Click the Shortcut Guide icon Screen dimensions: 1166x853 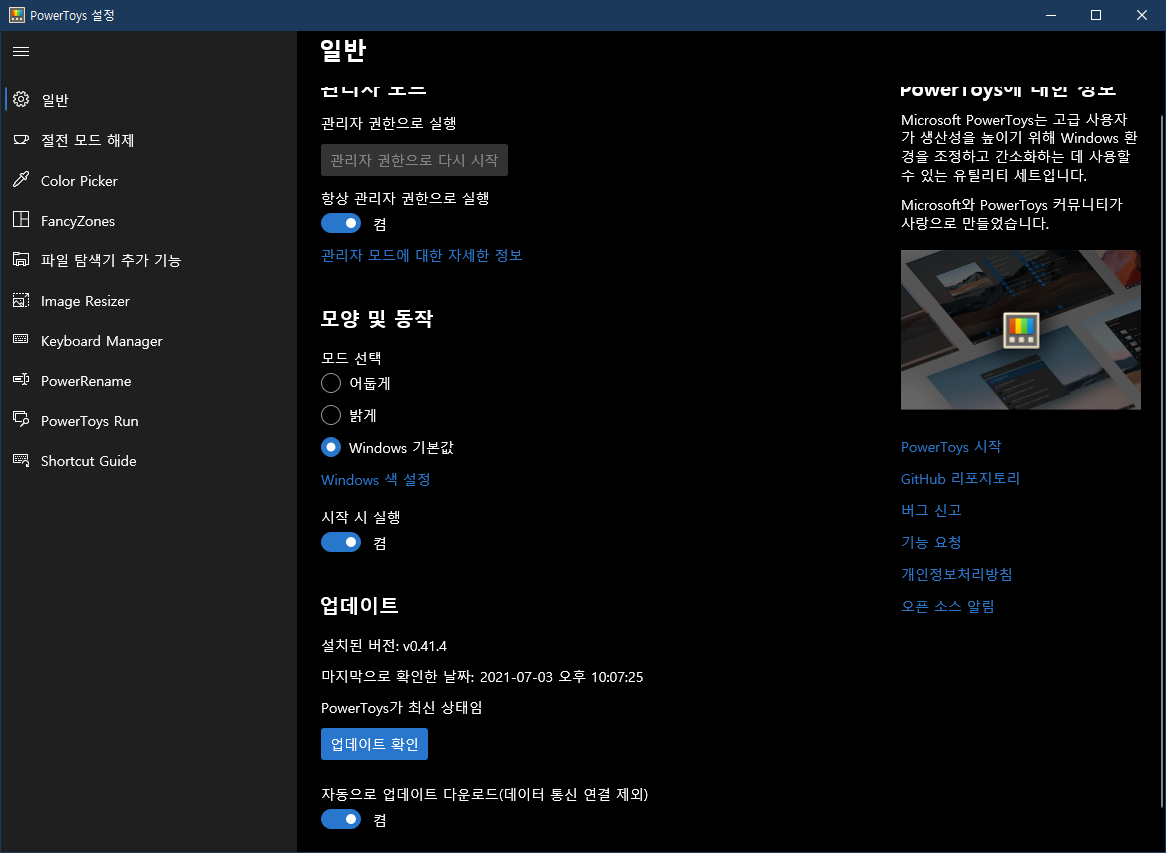click(x=21, y=460)
